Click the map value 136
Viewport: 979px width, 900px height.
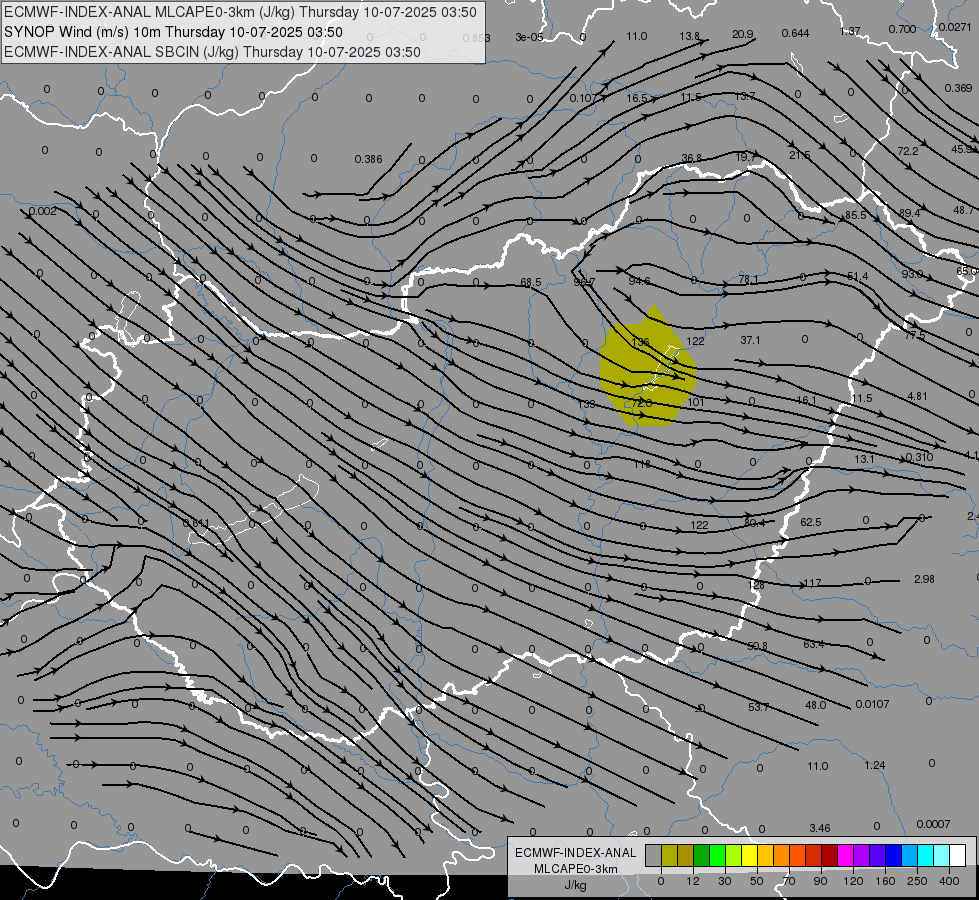click(x=641, y=342)
